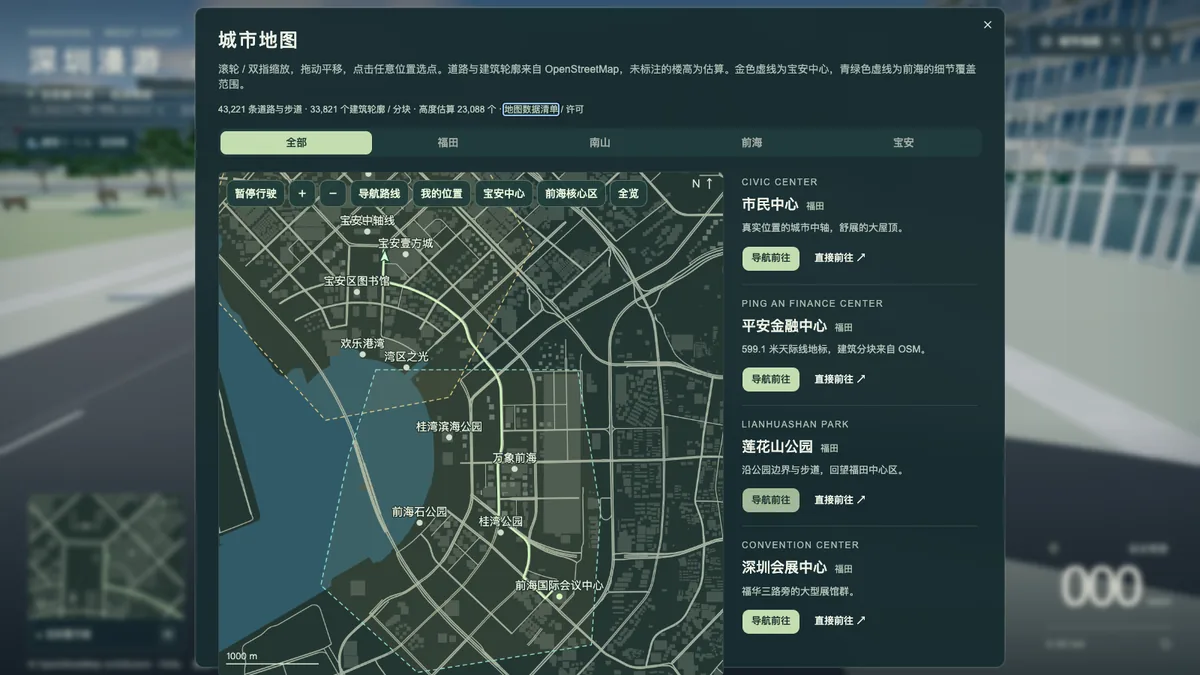Open the 地图数据清单 link
The height and width of the screenshot is (675, 1200).
coord(531,109)
